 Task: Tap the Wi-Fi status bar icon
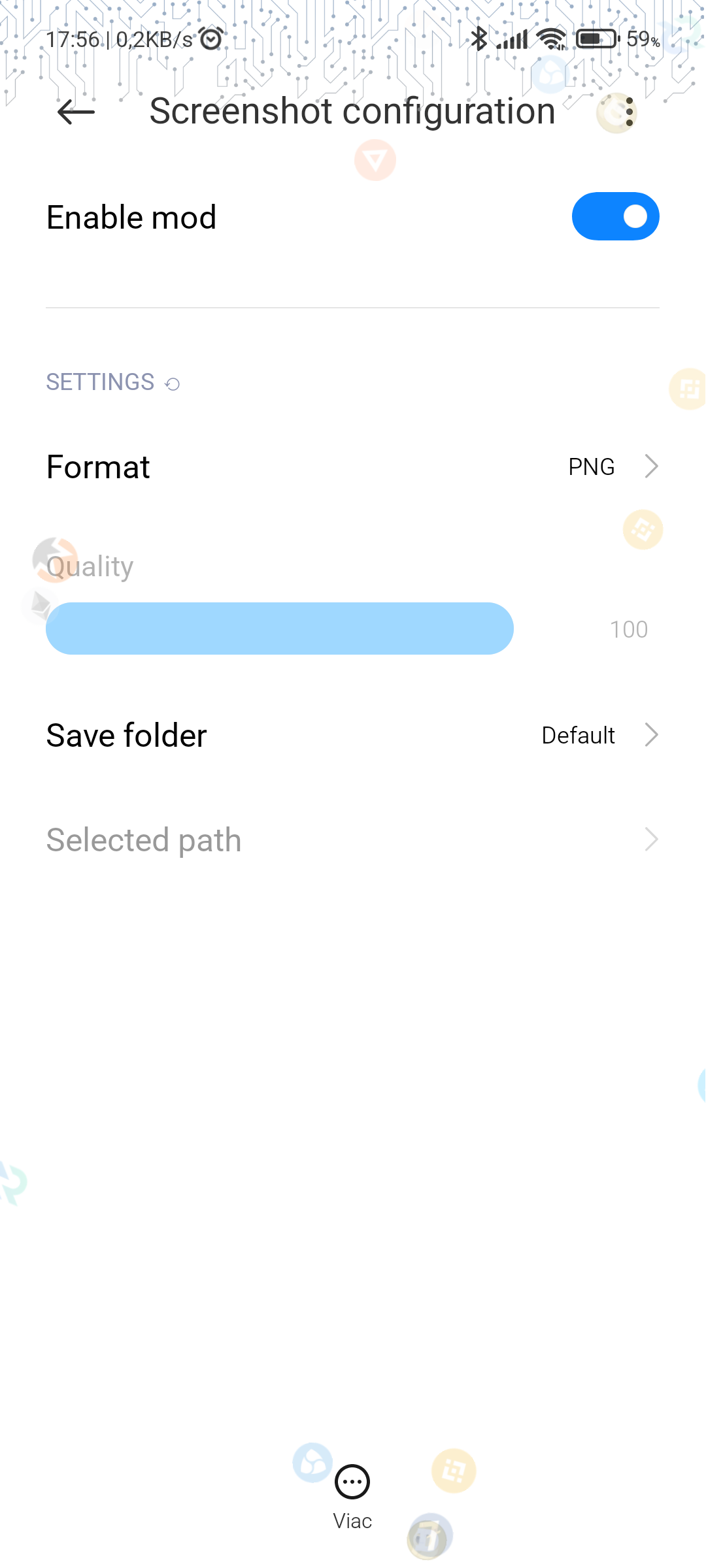[x=552, y=39]
